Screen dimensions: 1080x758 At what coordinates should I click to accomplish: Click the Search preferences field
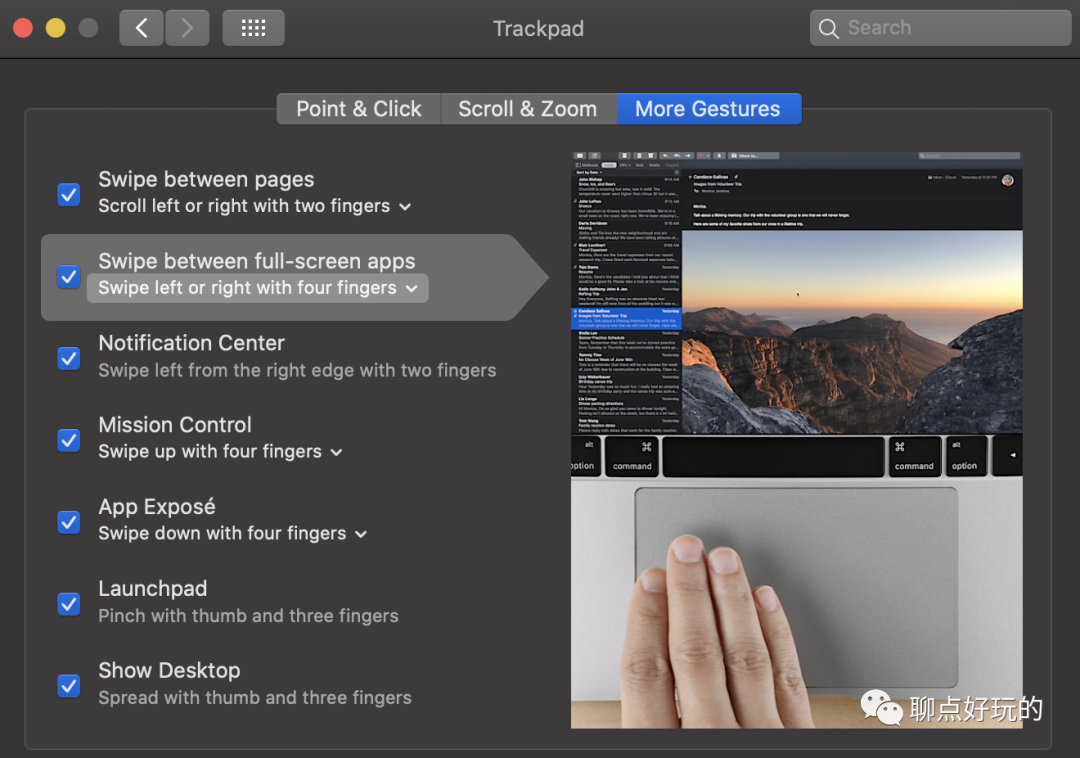tap(940, 28)
